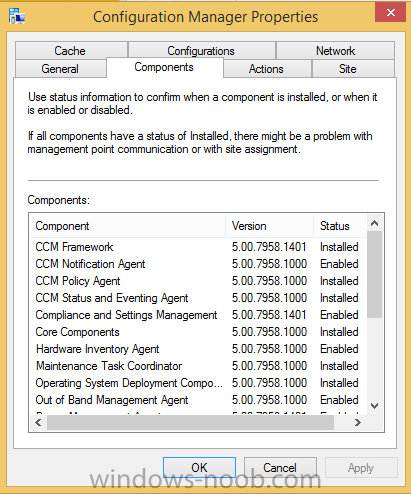
Task: Open the Configurations tab
Action: pos(201,51)
